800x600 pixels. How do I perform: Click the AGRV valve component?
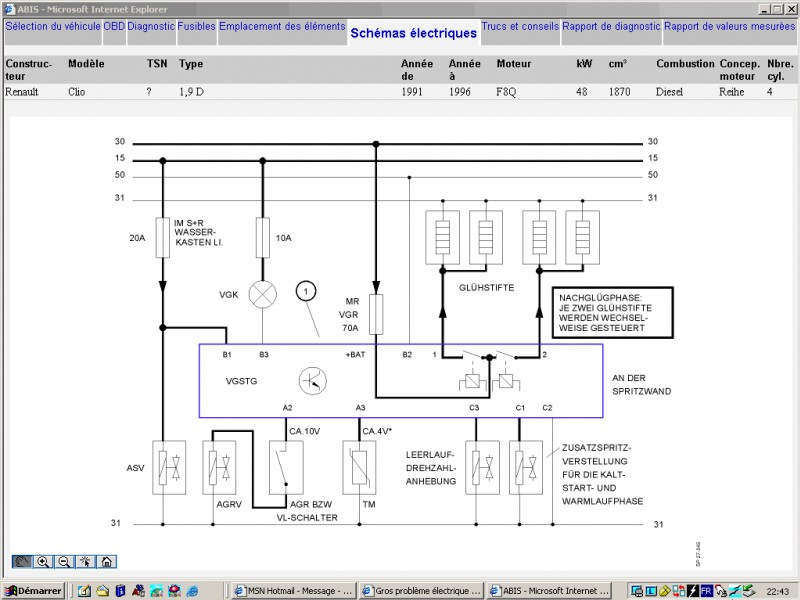pos(219,467)
